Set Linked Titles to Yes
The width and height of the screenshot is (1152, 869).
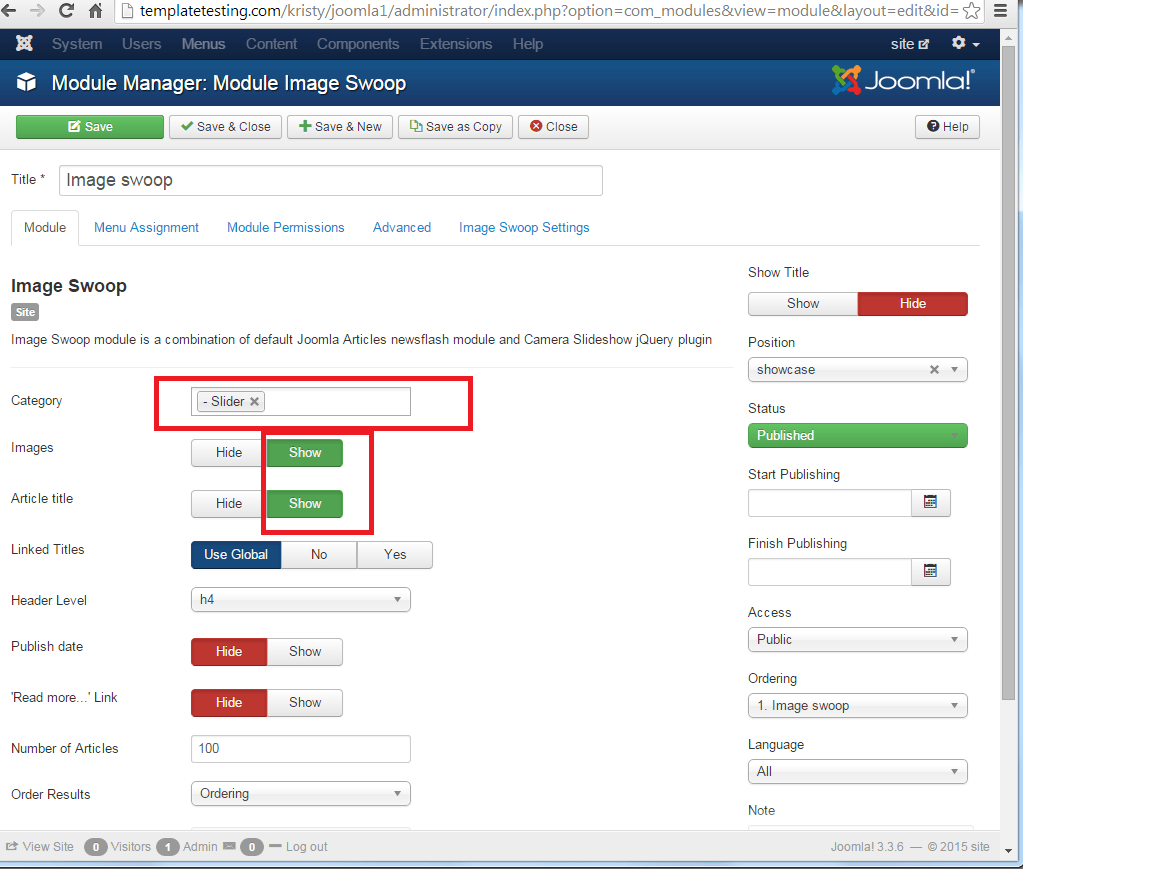[394, 554]
